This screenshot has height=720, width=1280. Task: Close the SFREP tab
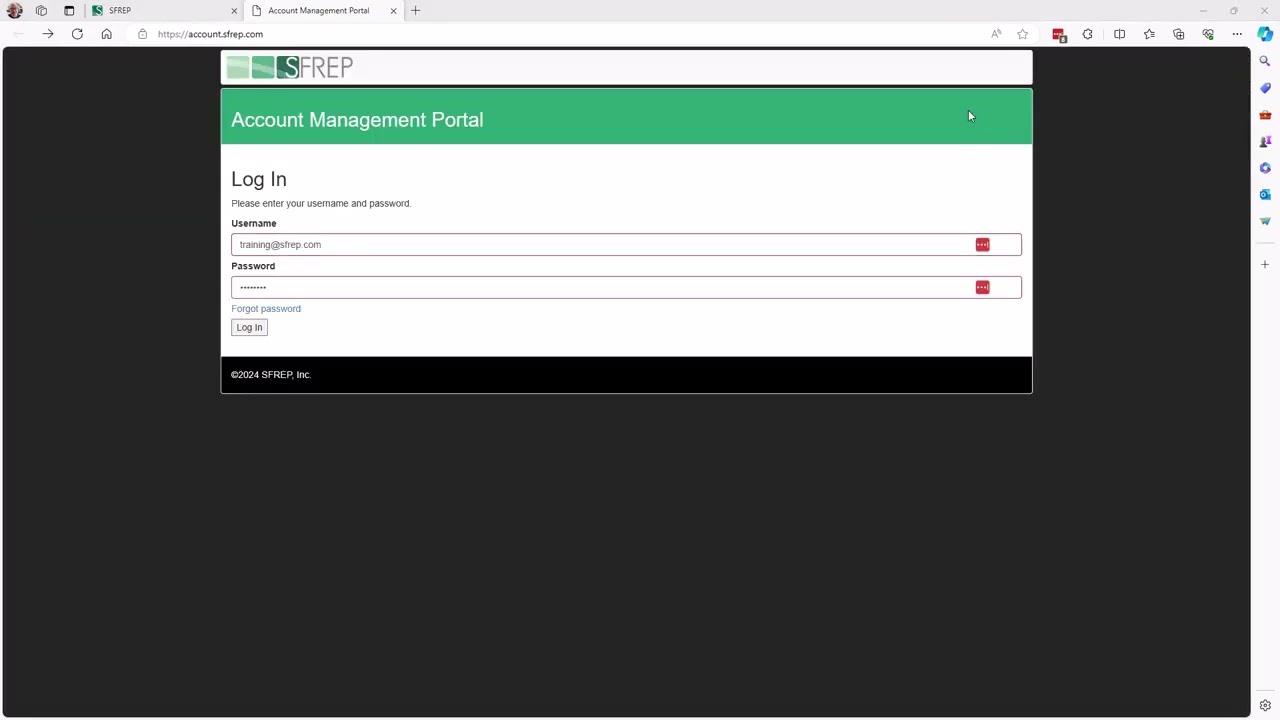tap(234, 10)
